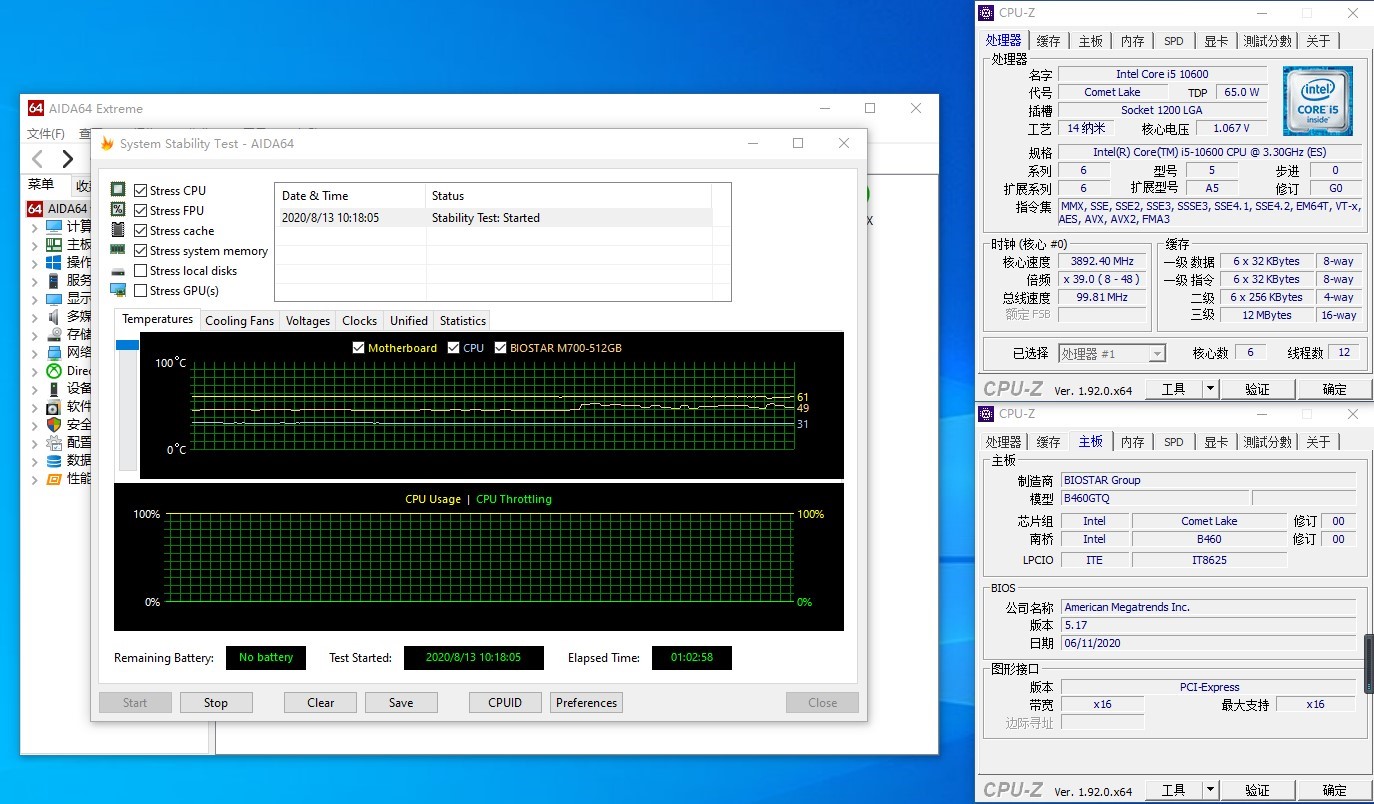Screen dimensions: 1374x804
Task: Select the server tower icon beside 服务
Action: 54,280
